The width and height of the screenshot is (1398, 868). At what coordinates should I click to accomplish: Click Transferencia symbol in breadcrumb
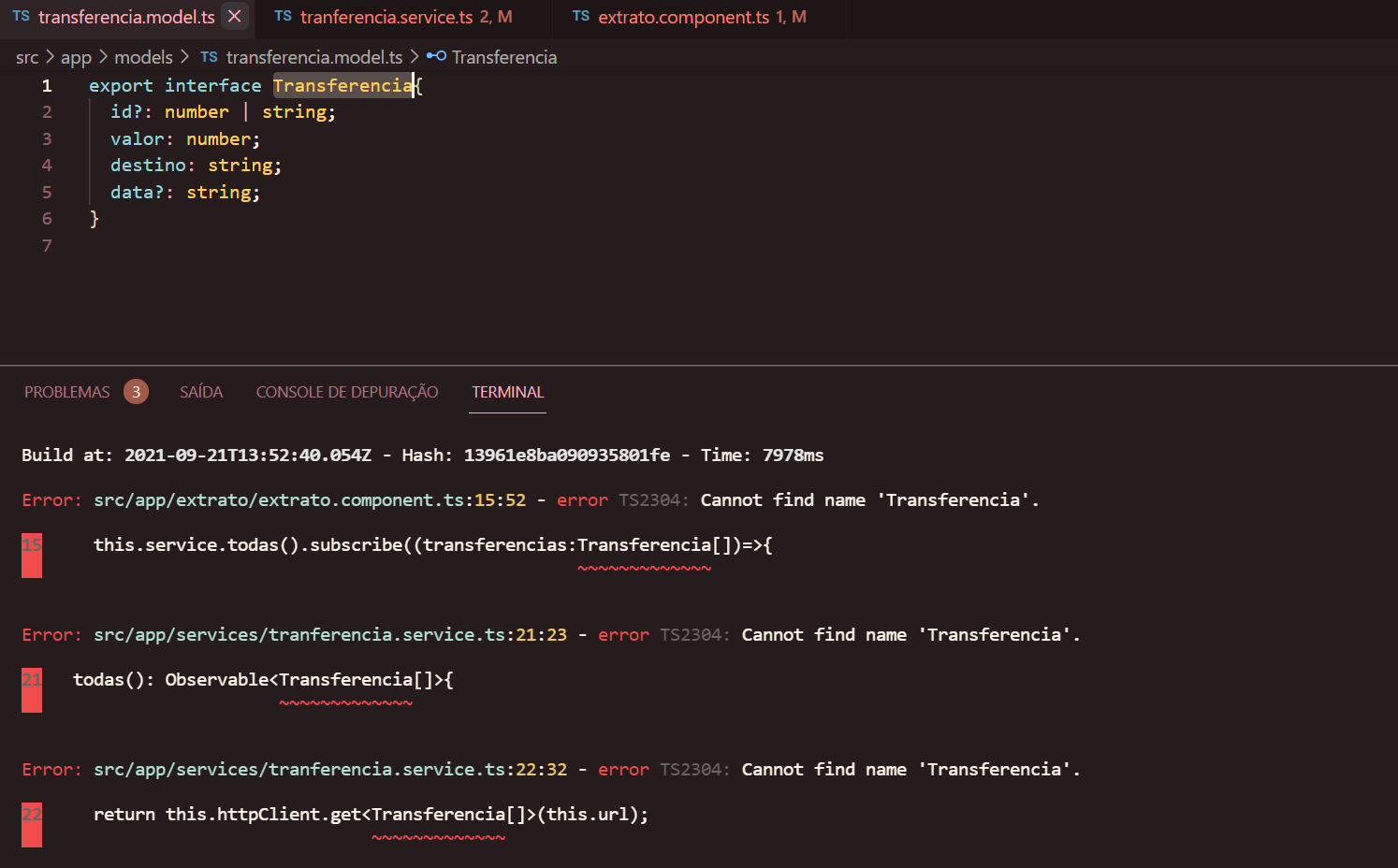pos(504,58)
